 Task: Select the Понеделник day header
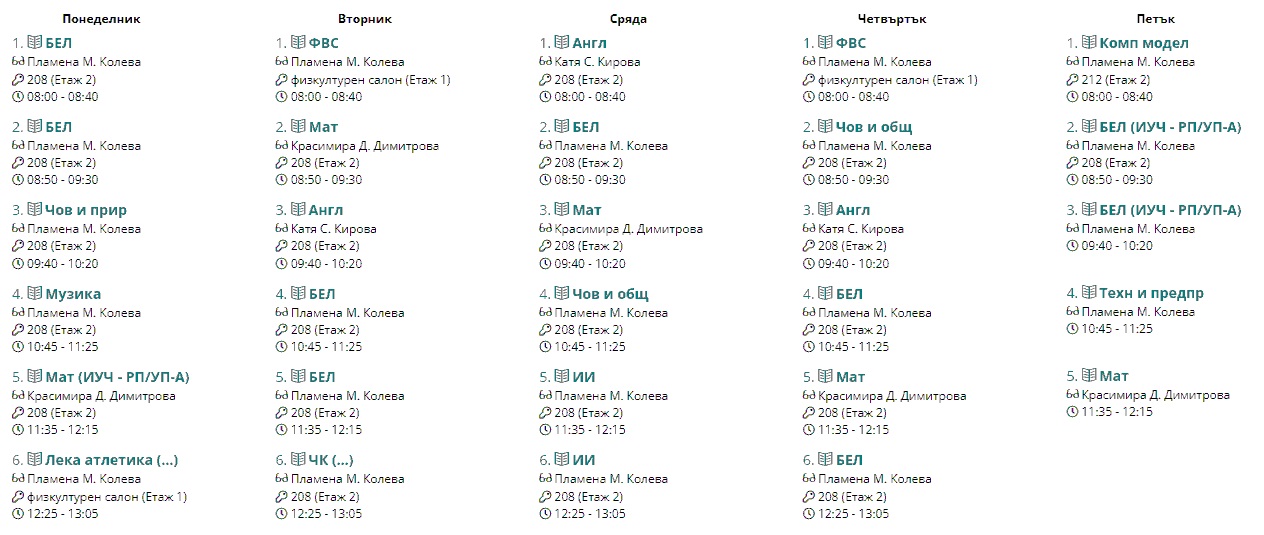coord(101,19)
